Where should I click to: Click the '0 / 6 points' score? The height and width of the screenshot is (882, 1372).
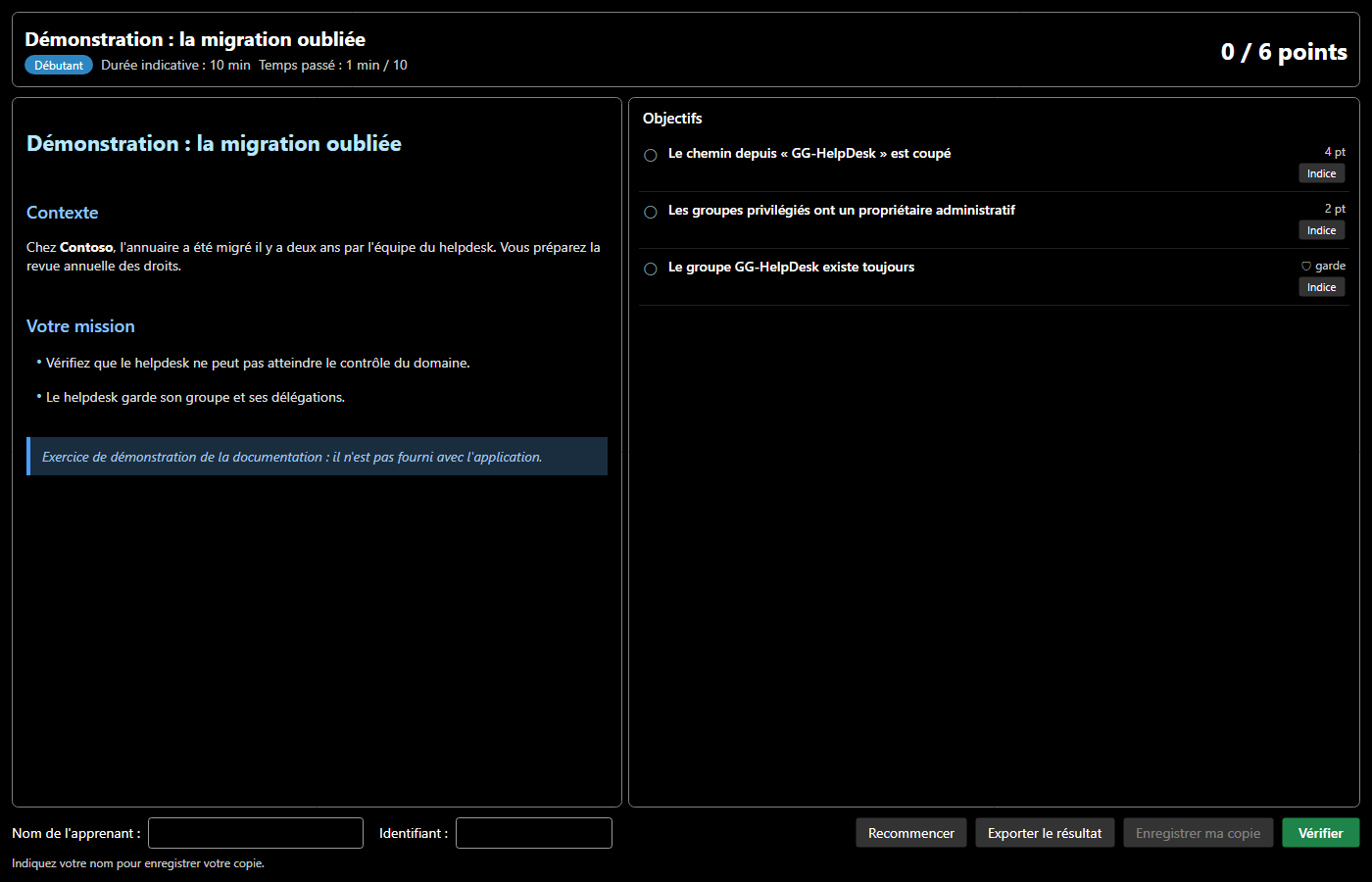tap(1284, 52)
